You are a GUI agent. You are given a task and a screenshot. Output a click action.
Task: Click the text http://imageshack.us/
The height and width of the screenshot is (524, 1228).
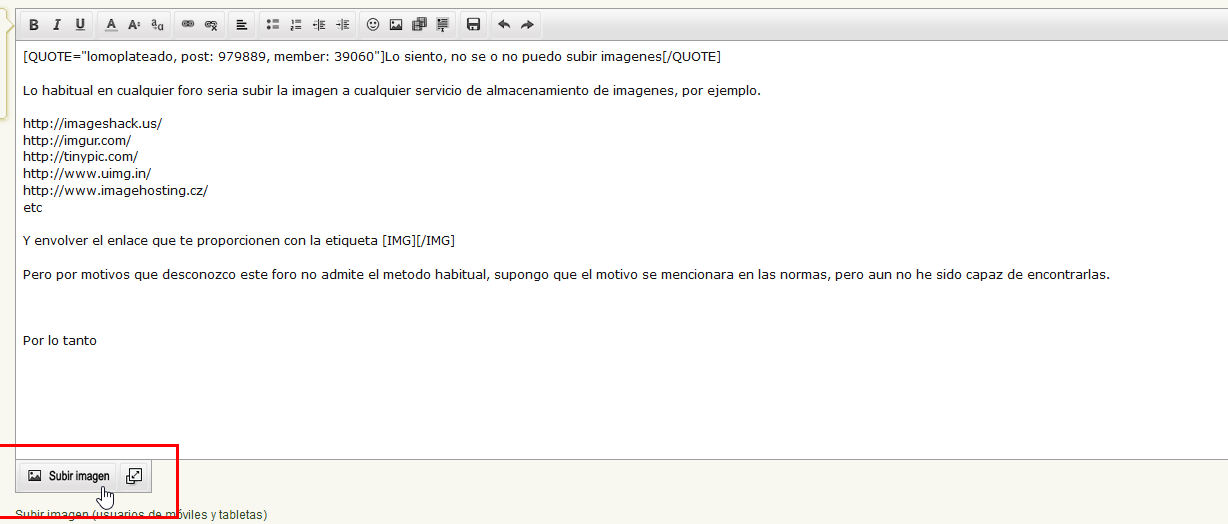[92, 123]
